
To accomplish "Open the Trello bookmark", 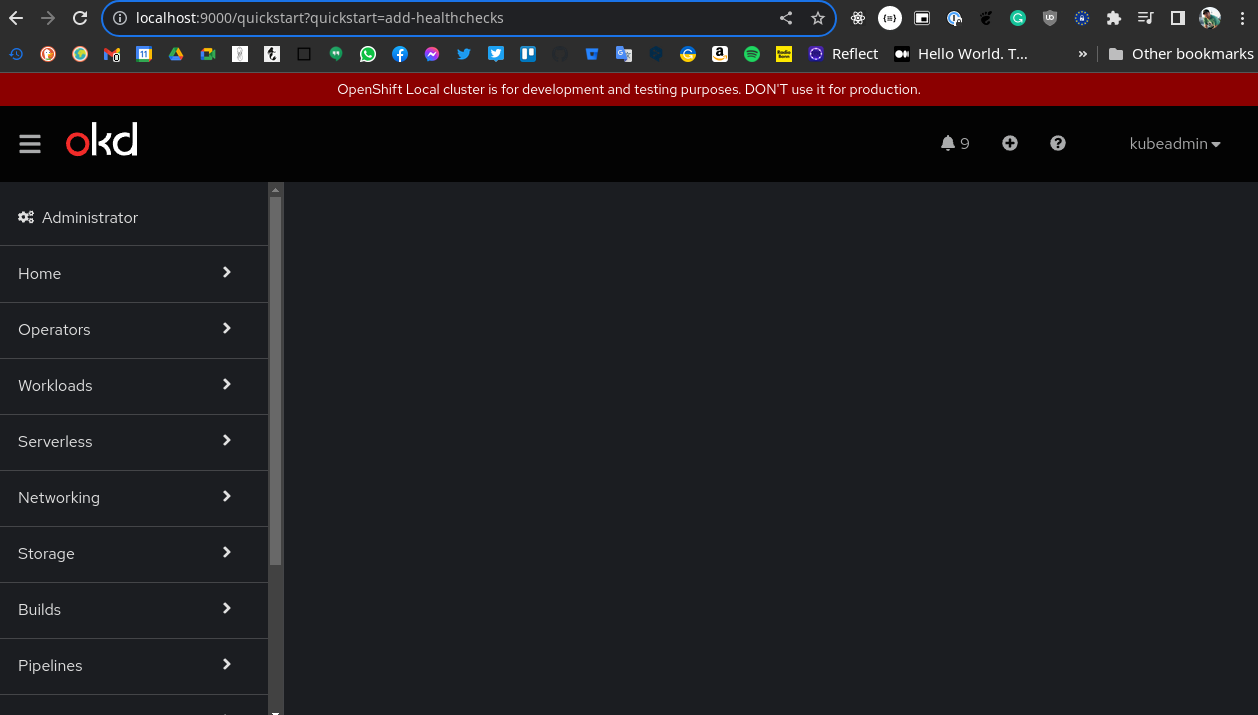I will point(528,54).
